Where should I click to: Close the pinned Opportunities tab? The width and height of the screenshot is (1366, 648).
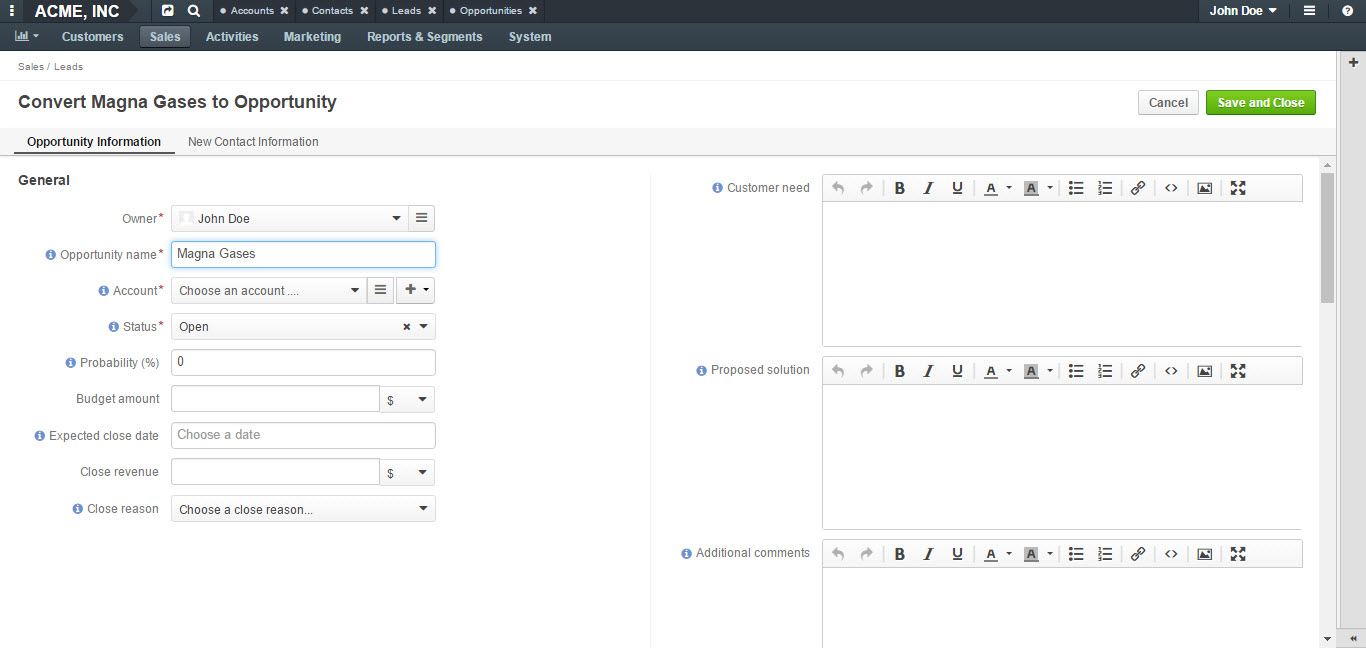coord(533,11)
